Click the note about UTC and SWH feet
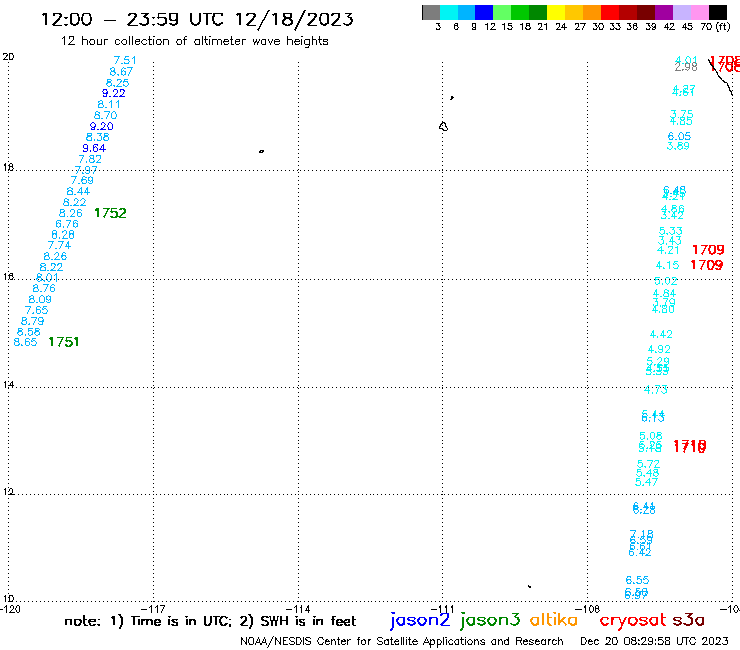 pos(210,621)
